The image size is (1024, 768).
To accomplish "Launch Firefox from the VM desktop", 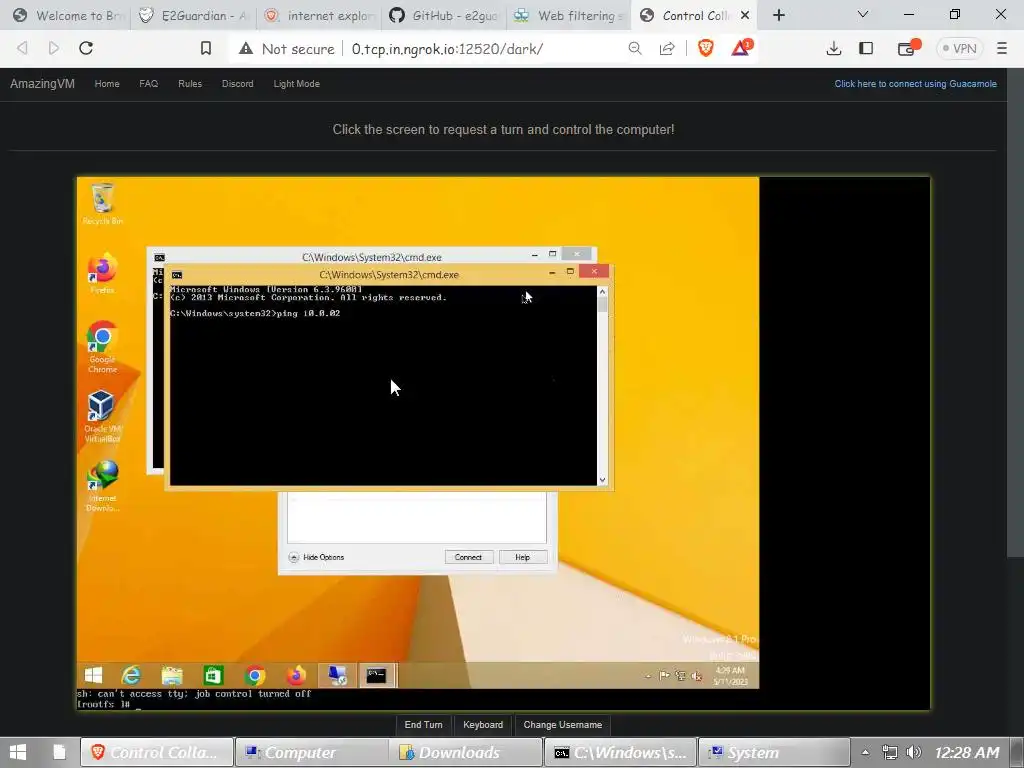I will [x=103, y=272].
